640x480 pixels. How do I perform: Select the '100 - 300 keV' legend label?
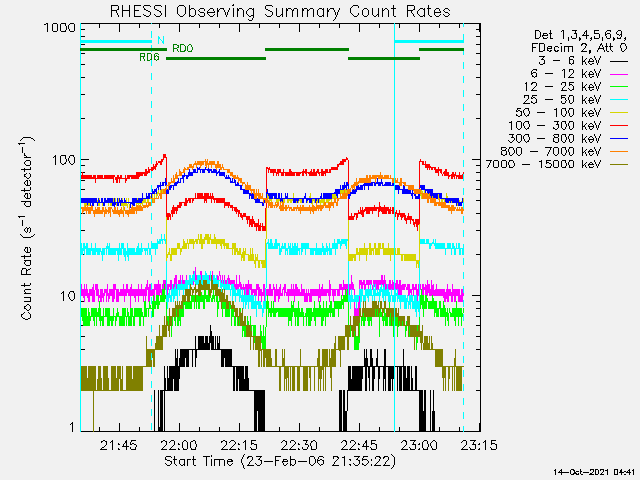point(555,126)
